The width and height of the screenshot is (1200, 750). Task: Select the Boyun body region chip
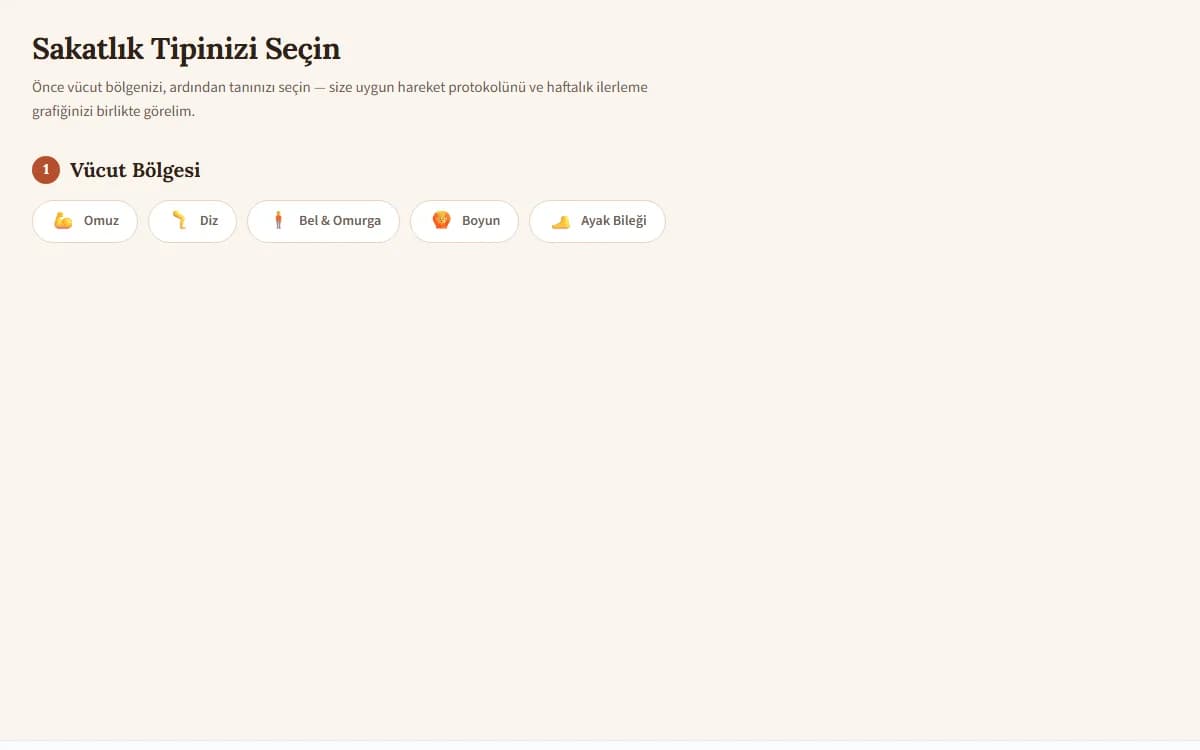464,221
